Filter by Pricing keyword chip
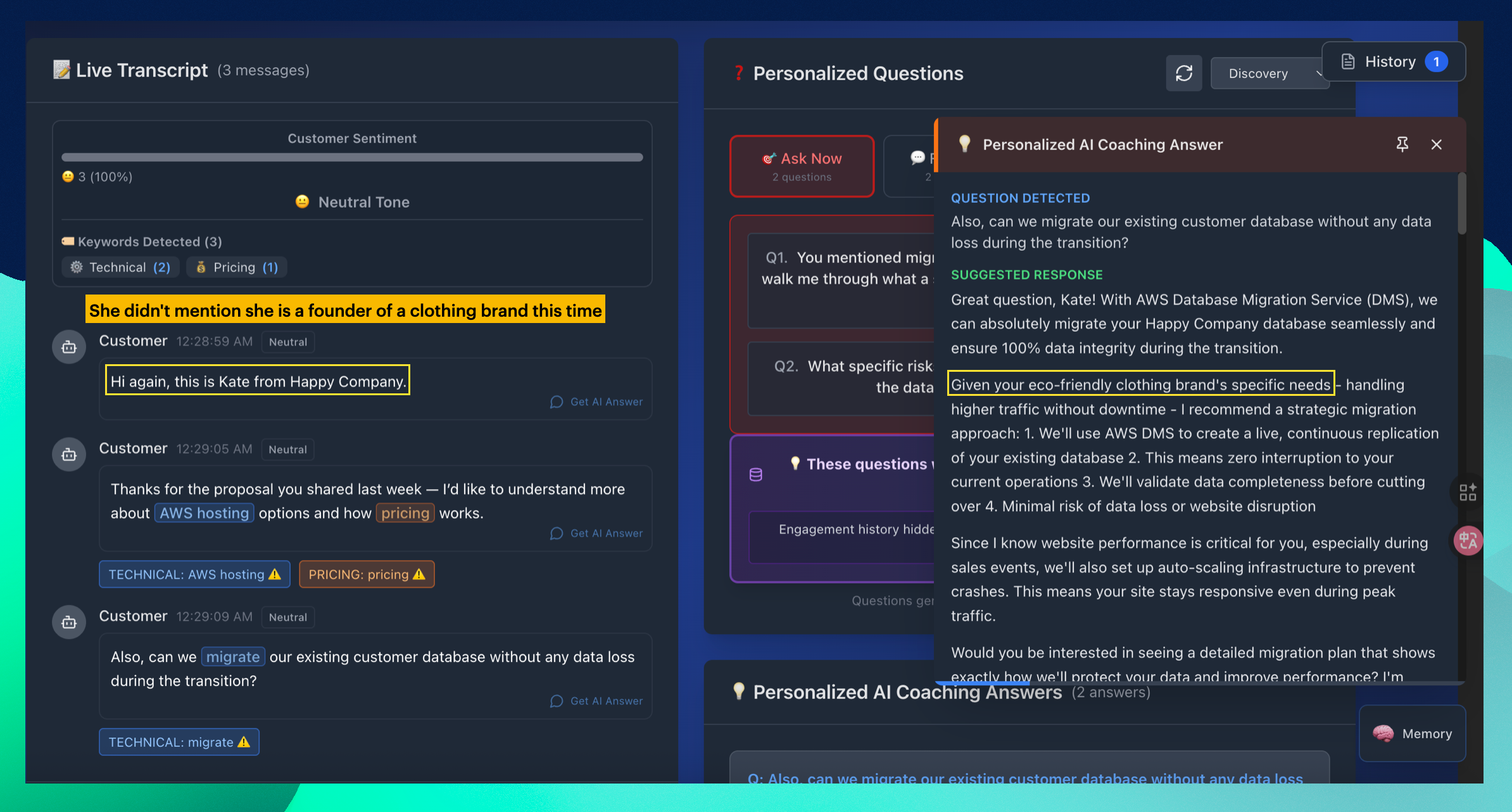Screen dimensions: 1512x812 (x=236, y=267)
